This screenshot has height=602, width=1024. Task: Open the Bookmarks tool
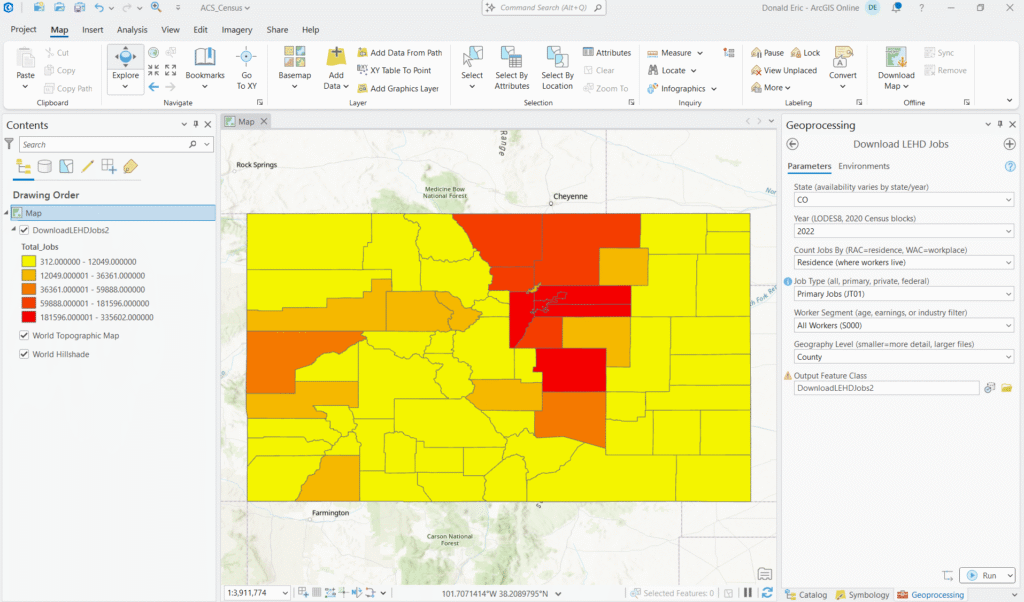[x=204, y=60]
